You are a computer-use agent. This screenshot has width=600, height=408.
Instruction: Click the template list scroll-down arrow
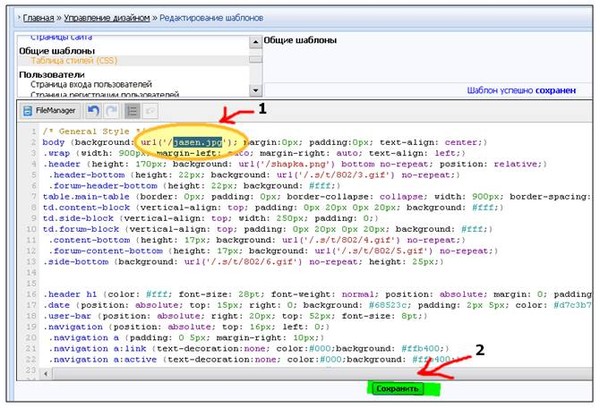(x=255, y=90)
